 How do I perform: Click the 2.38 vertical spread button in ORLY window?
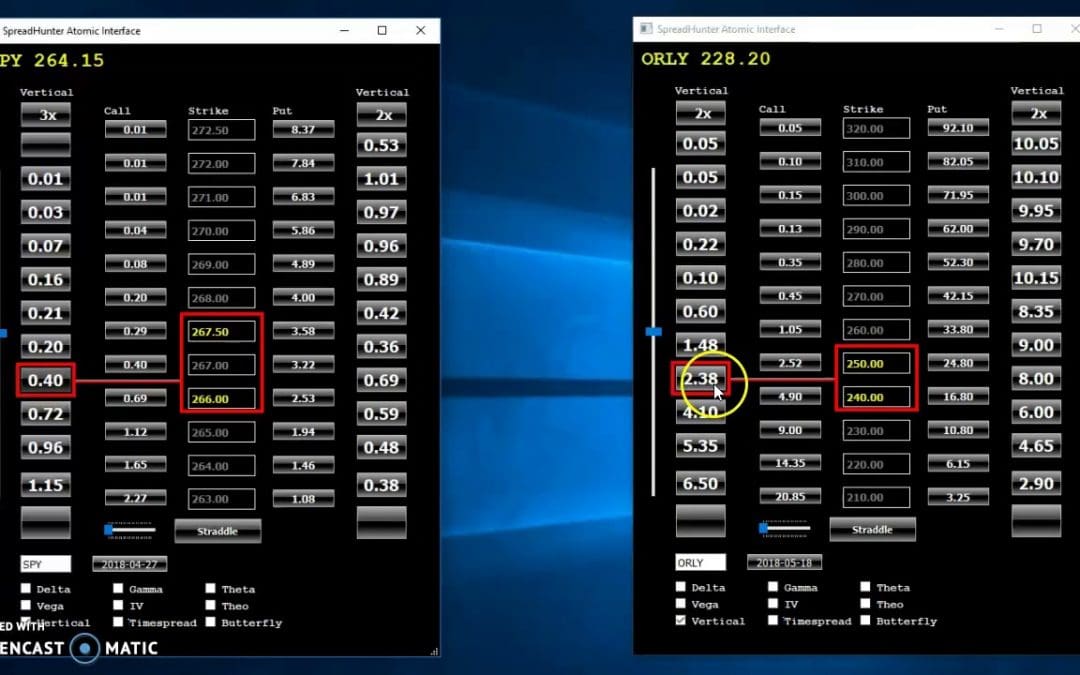(x=701, y=379)
